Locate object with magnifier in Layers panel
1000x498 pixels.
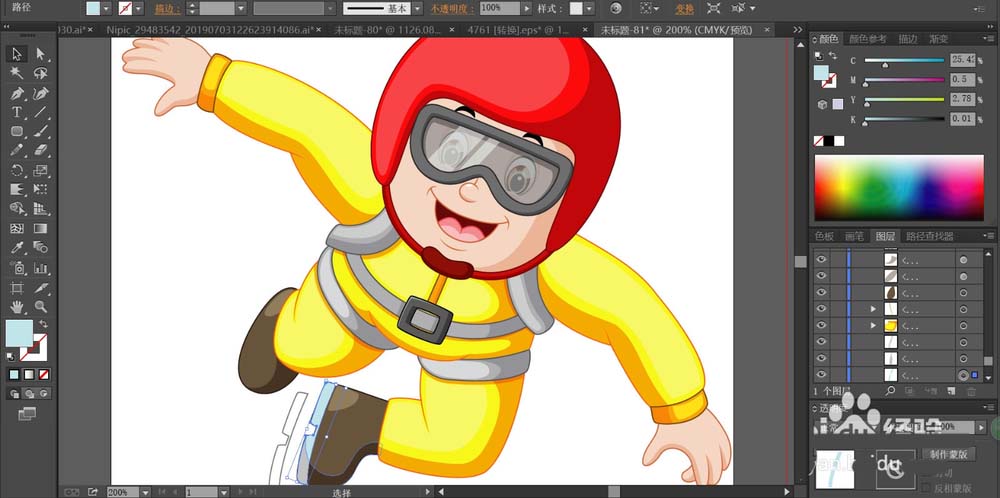890,390
